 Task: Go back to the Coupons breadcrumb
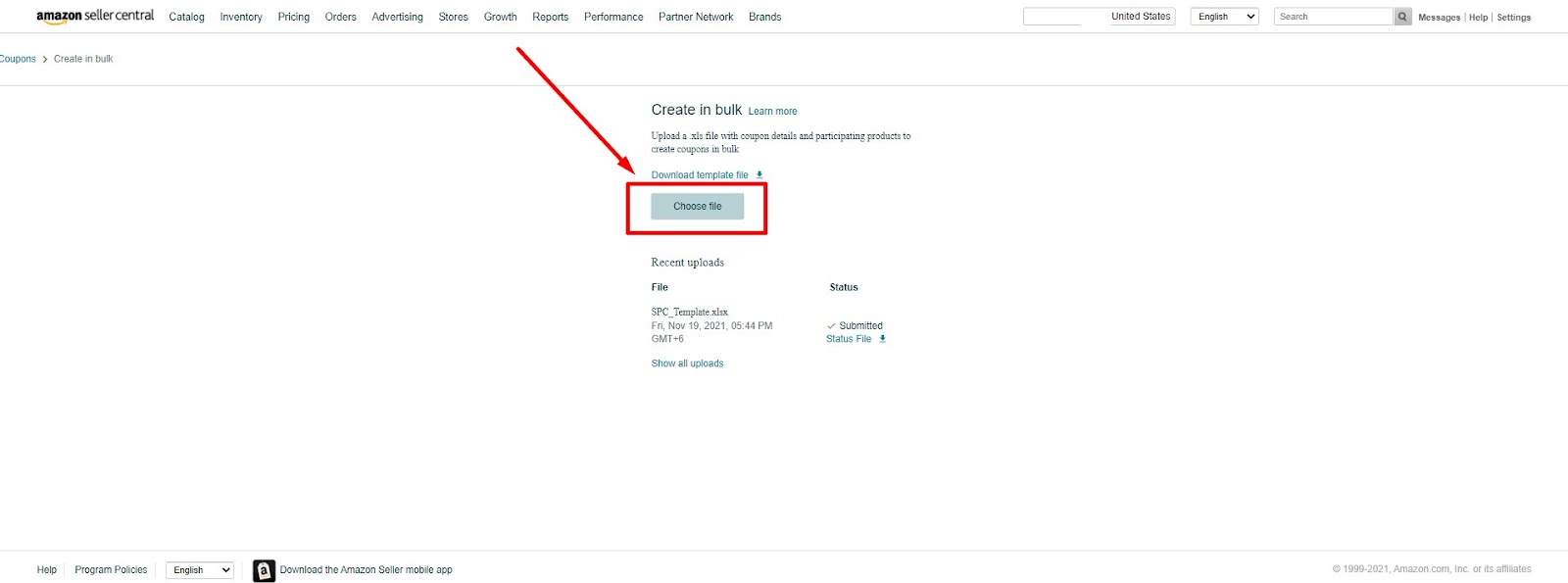click(17, 59)
